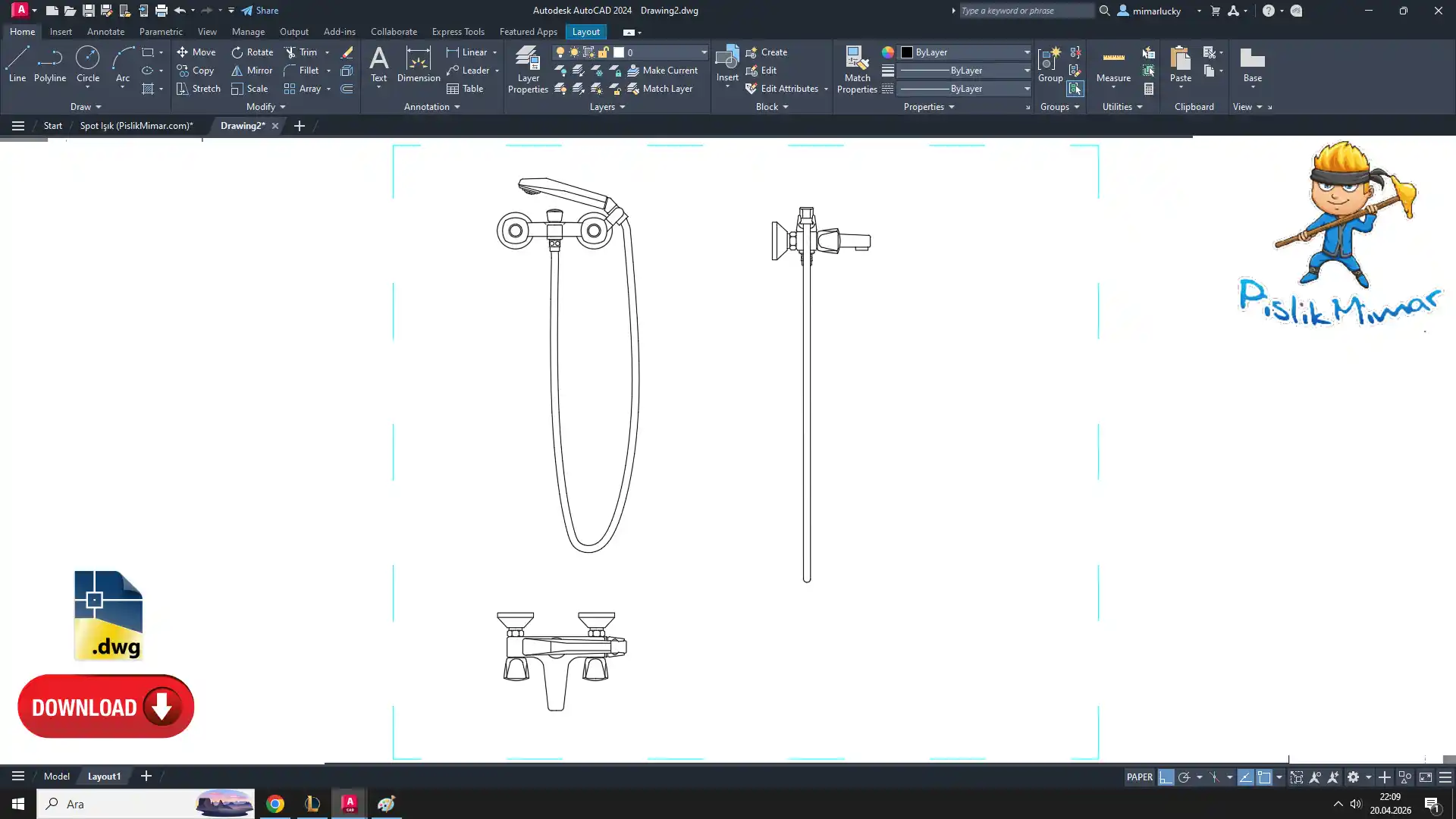Open the layer name dropdown
This screenshot has height=819, width=1456.
pos(704,52)
